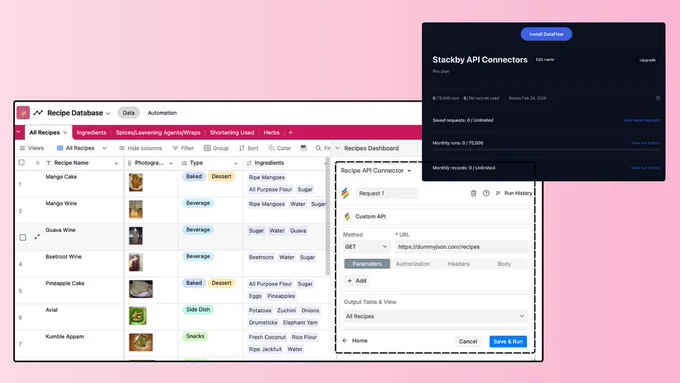Click the Install DataFlow button

(x=546, y=34)
